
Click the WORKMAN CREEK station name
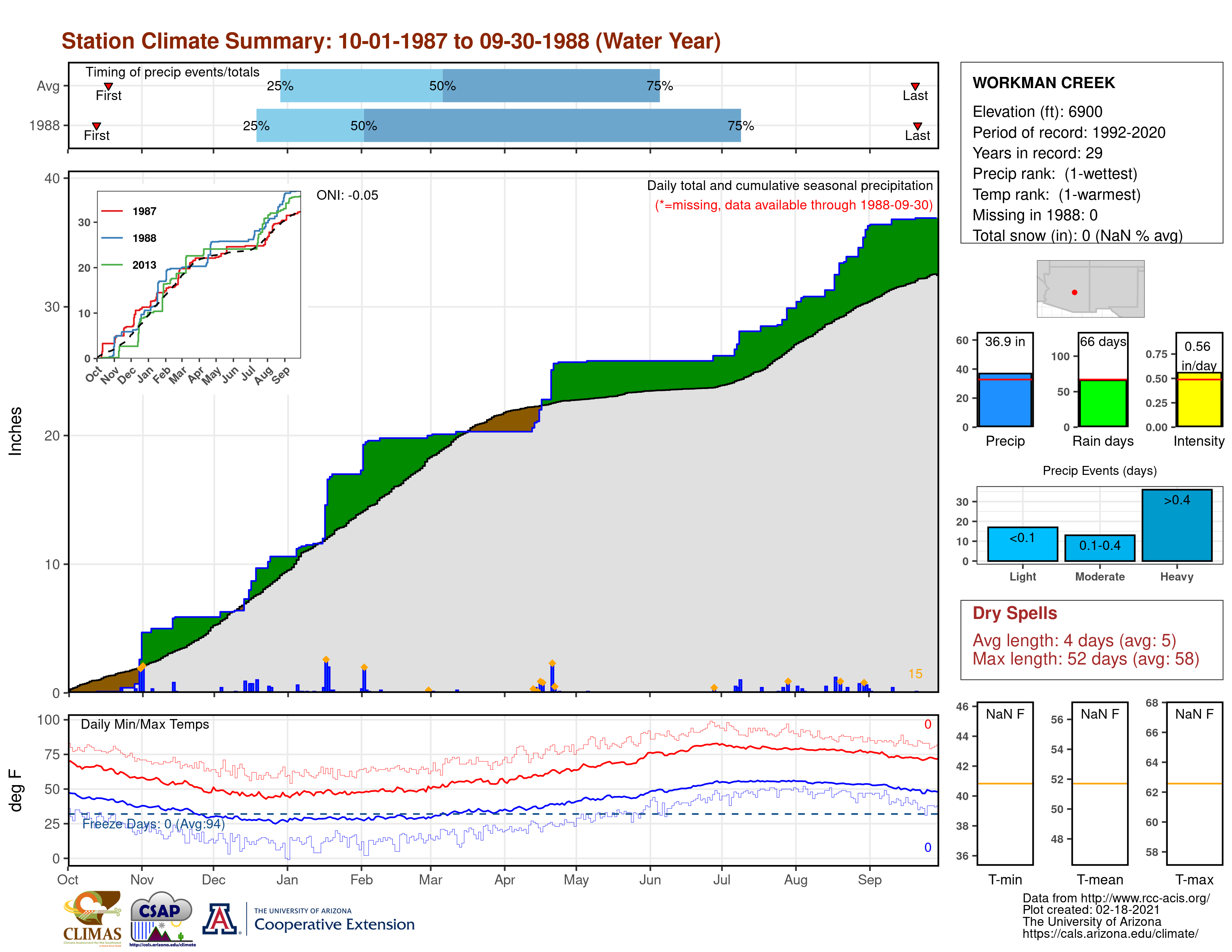click(1043, 83)
